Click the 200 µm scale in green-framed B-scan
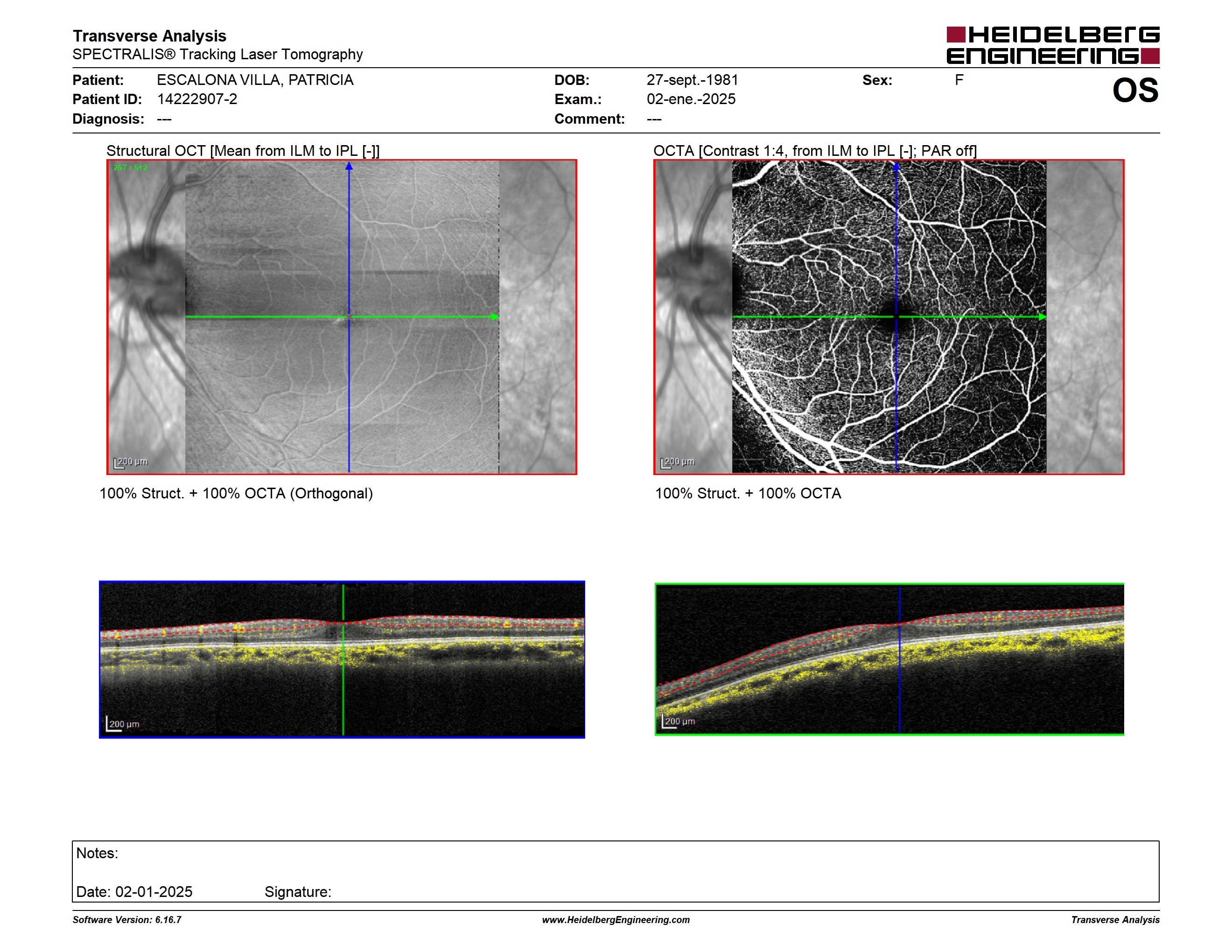Screen dimensions: 1232x952 pyautogui.click(x=678, y=721)
